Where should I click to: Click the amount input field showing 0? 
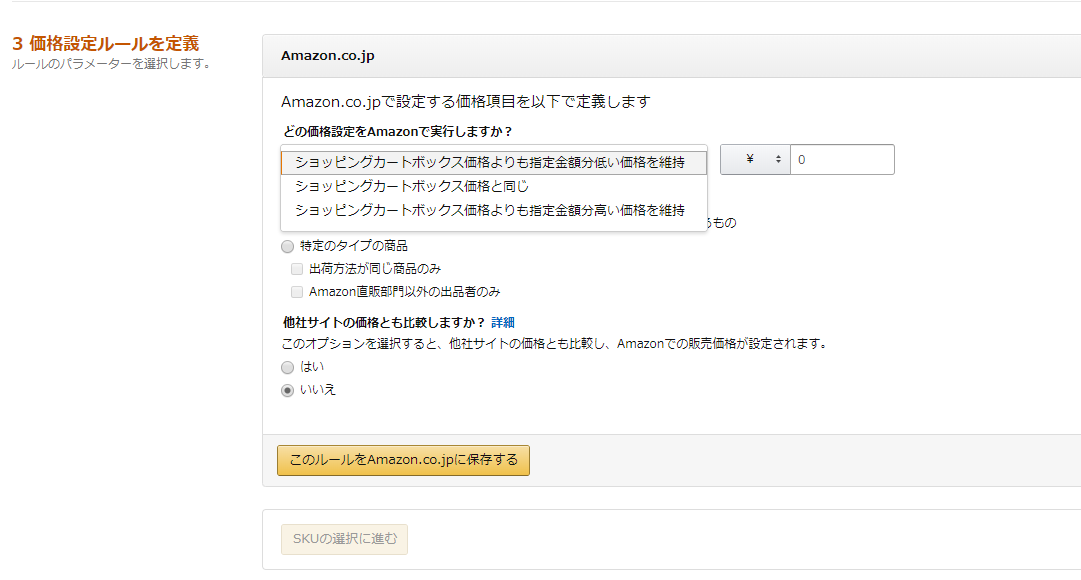coord(841,160)
